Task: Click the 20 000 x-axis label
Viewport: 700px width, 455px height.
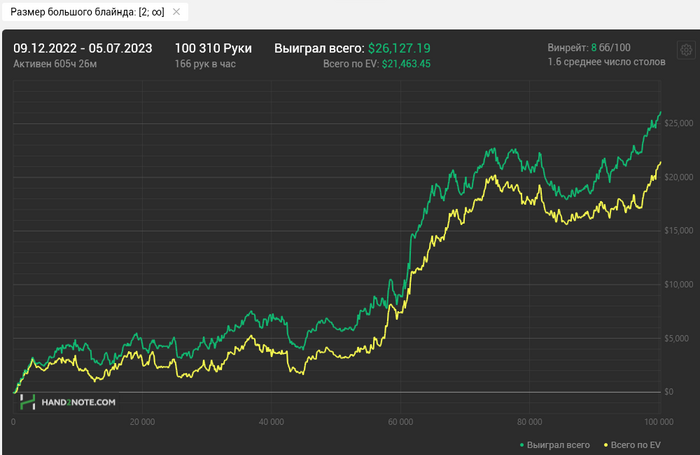Action: [x=142, y=422]
